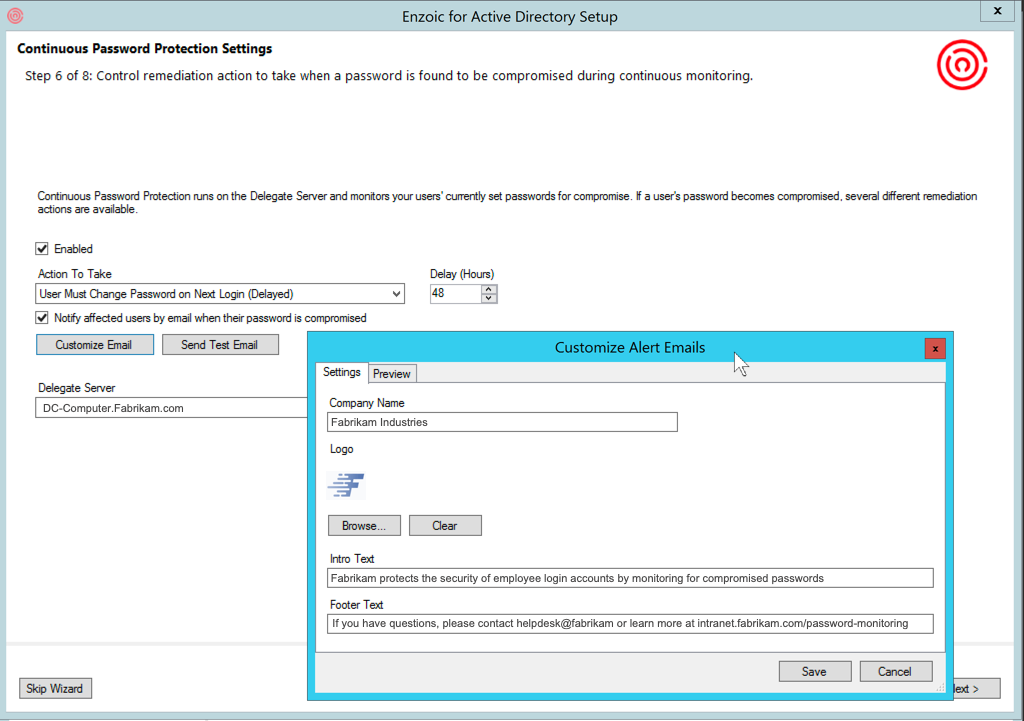
Task: Click the 'Action To Take' label
Action: click(74, 274)
